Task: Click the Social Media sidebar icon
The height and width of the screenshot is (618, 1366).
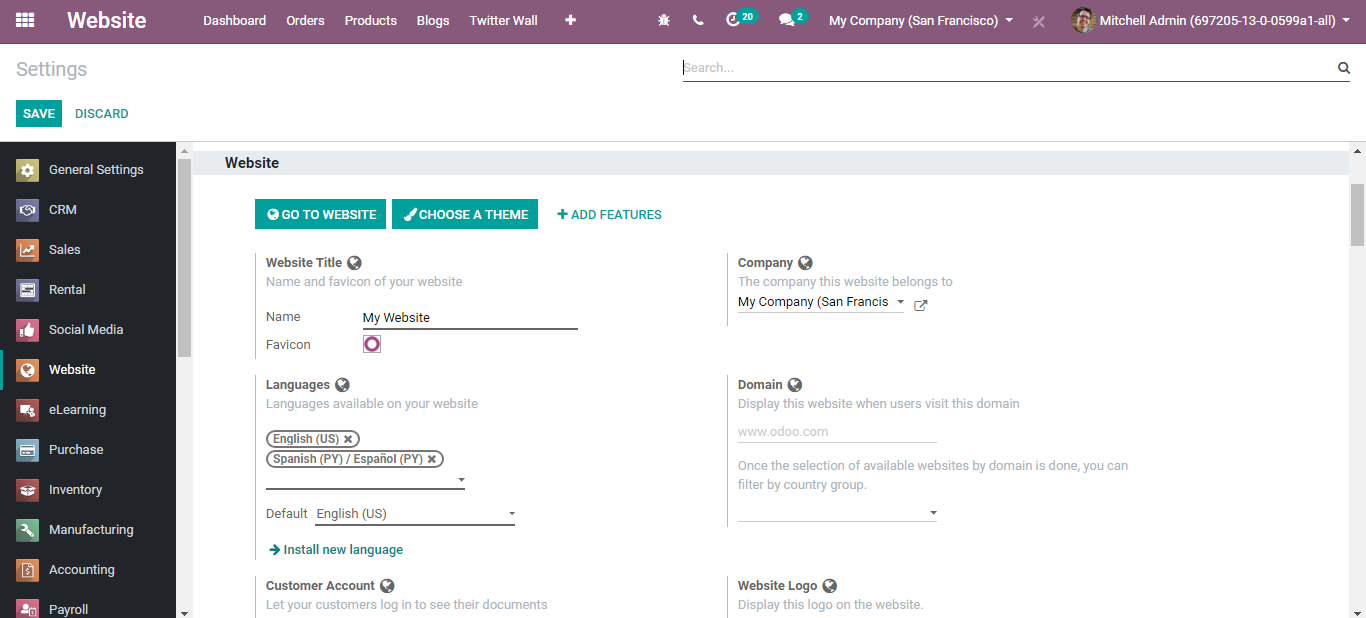Action: [x=28, y=330]
